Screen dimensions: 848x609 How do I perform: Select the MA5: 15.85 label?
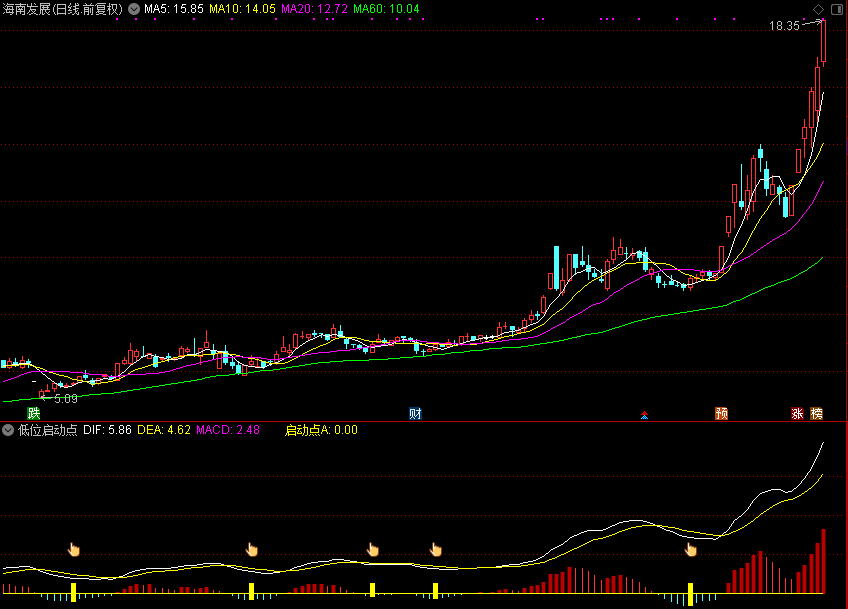(174, 9)
